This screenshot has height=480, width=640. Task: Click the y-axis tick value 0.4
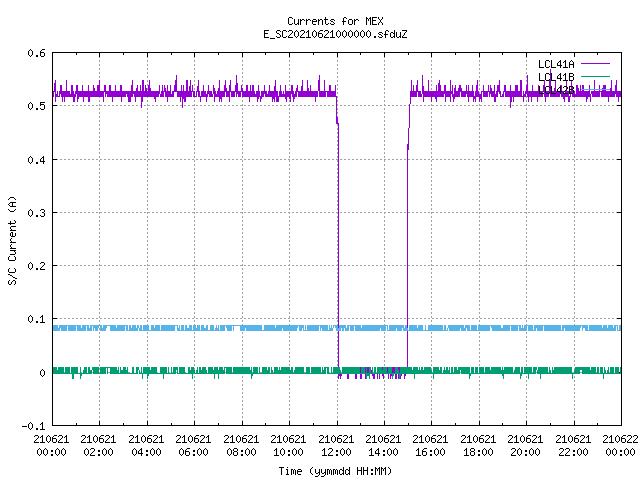coord(36,160)
